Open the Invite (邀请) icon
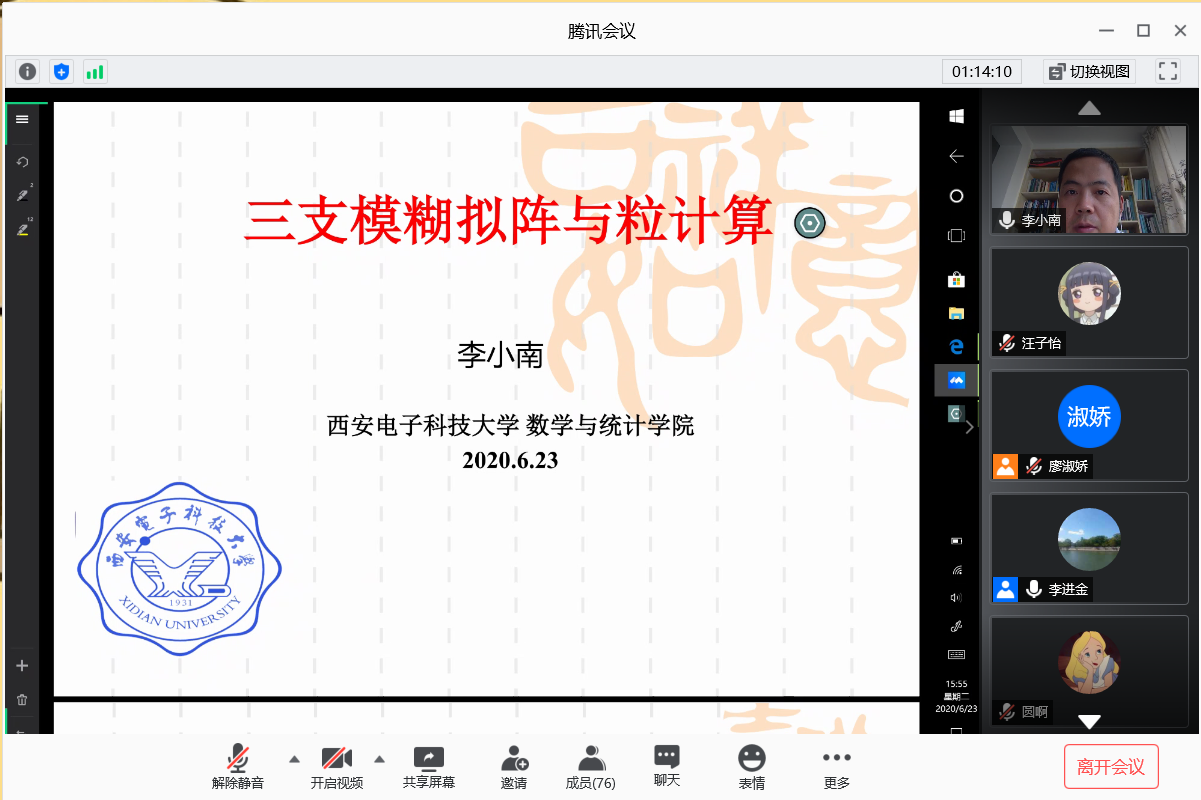This screenshot has height=800, width=1201. pyautogui.click(x=514, y=766)
